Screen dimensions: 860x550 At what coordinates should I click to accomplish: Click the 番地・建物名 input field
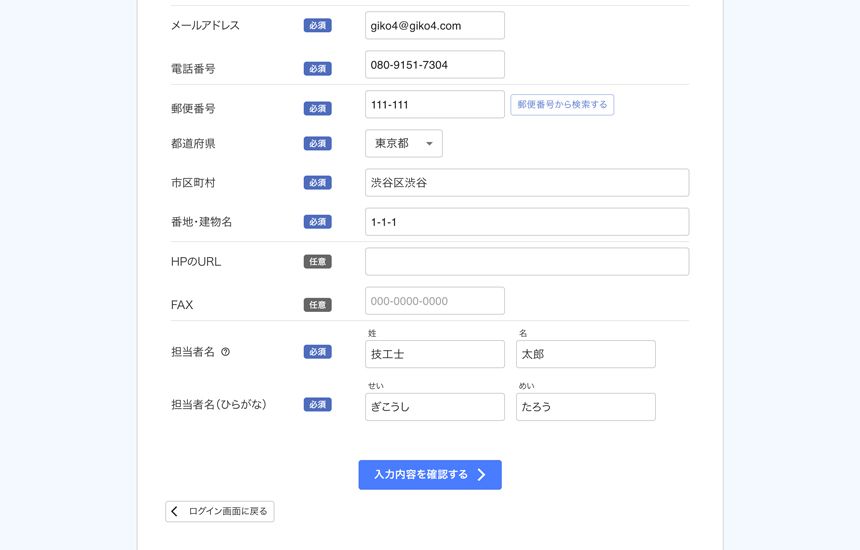[x=526, y=222]
